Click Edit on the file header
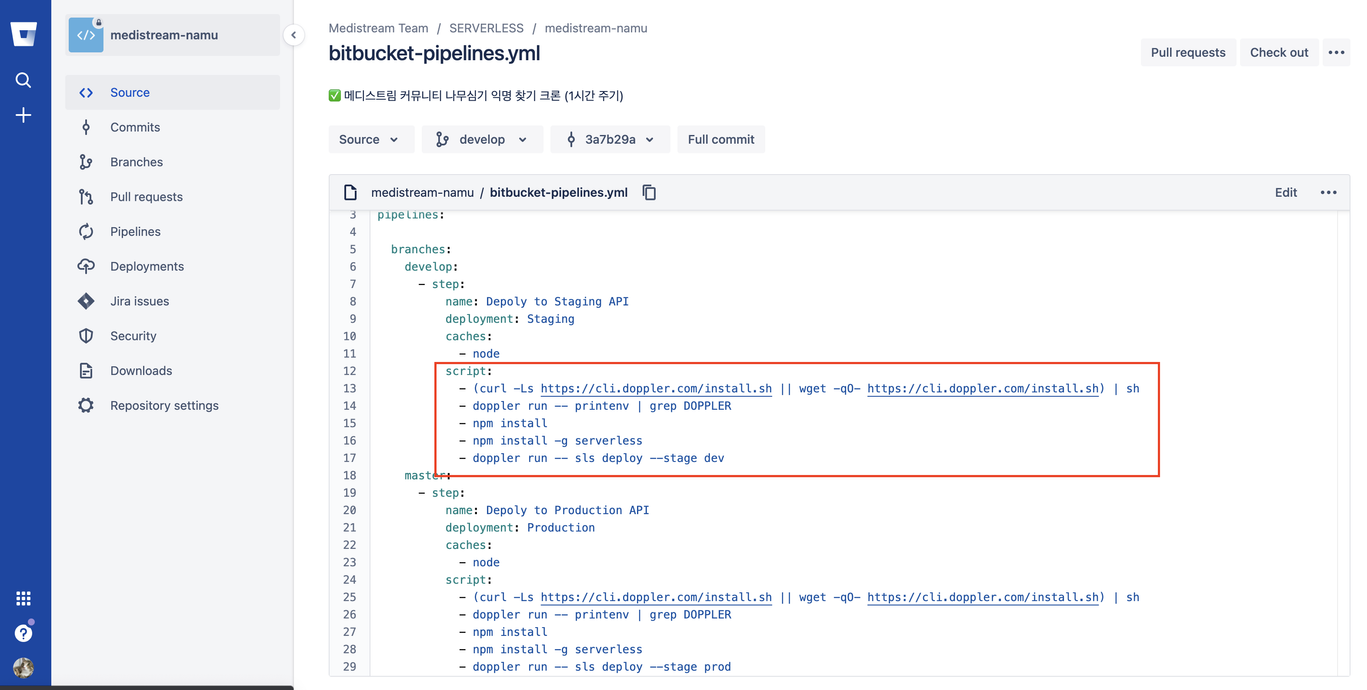The height and width of the screenshot is (690, 1367). pyautogui.click(x=1286, y=192)
